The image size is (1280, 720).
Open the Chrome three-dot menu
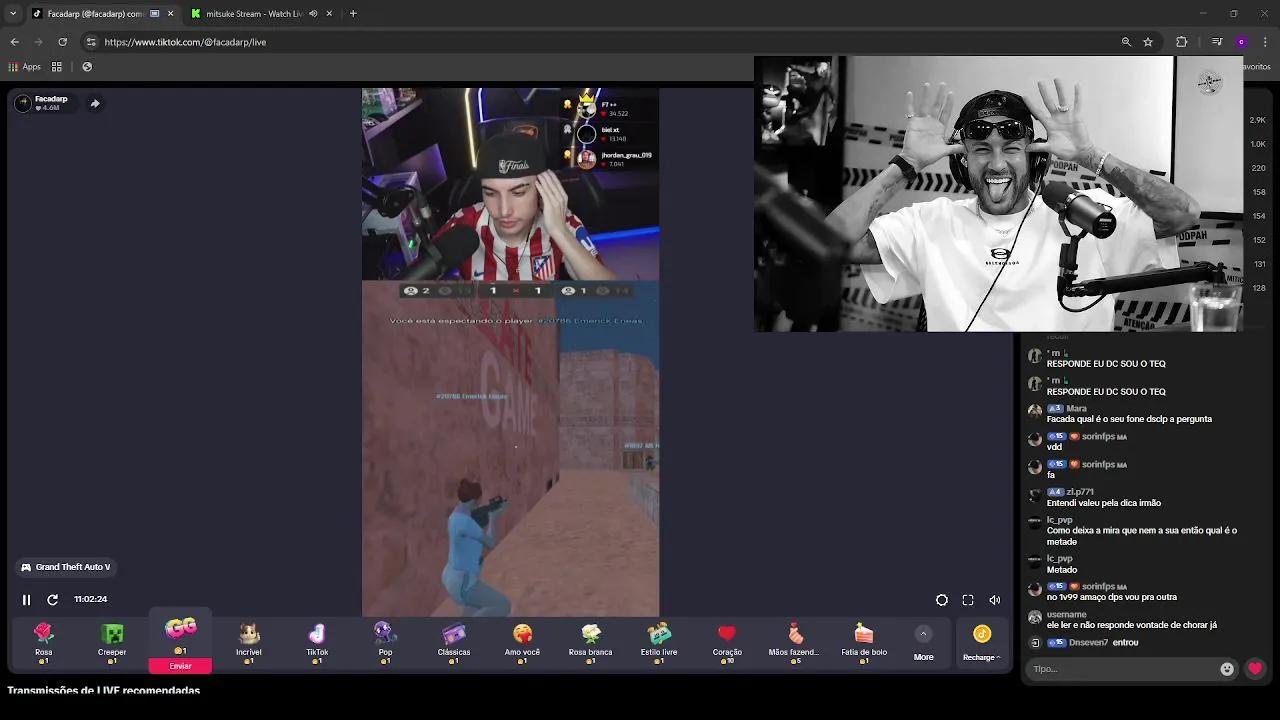pyautogui.click(x=1266, y=42)
